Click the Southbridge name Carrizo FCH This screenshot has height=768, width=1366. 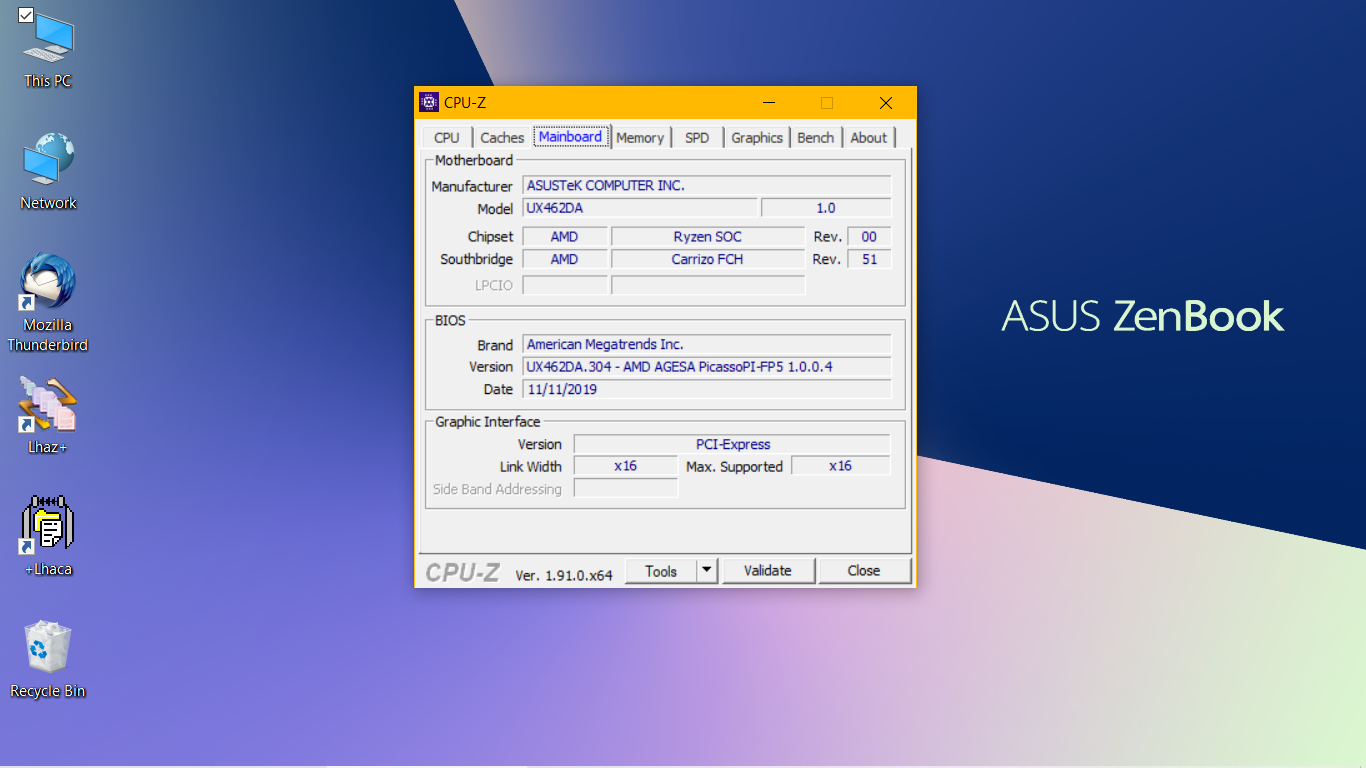pyautogui.click(x=708, y=259)
